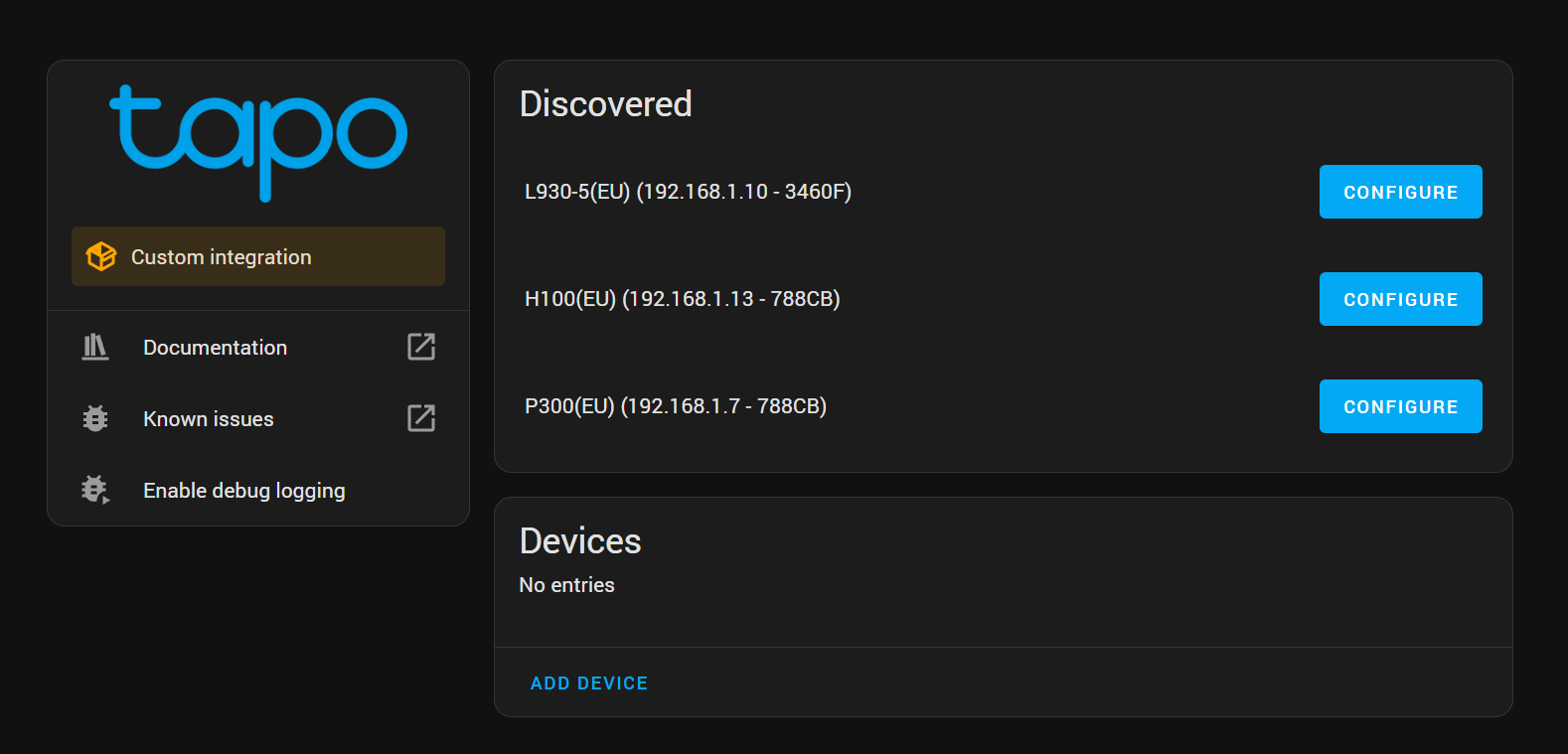The height and width of the screenshot is (754, 1568).
Task: Select the Custom integration banner
Action: (258, 256)
